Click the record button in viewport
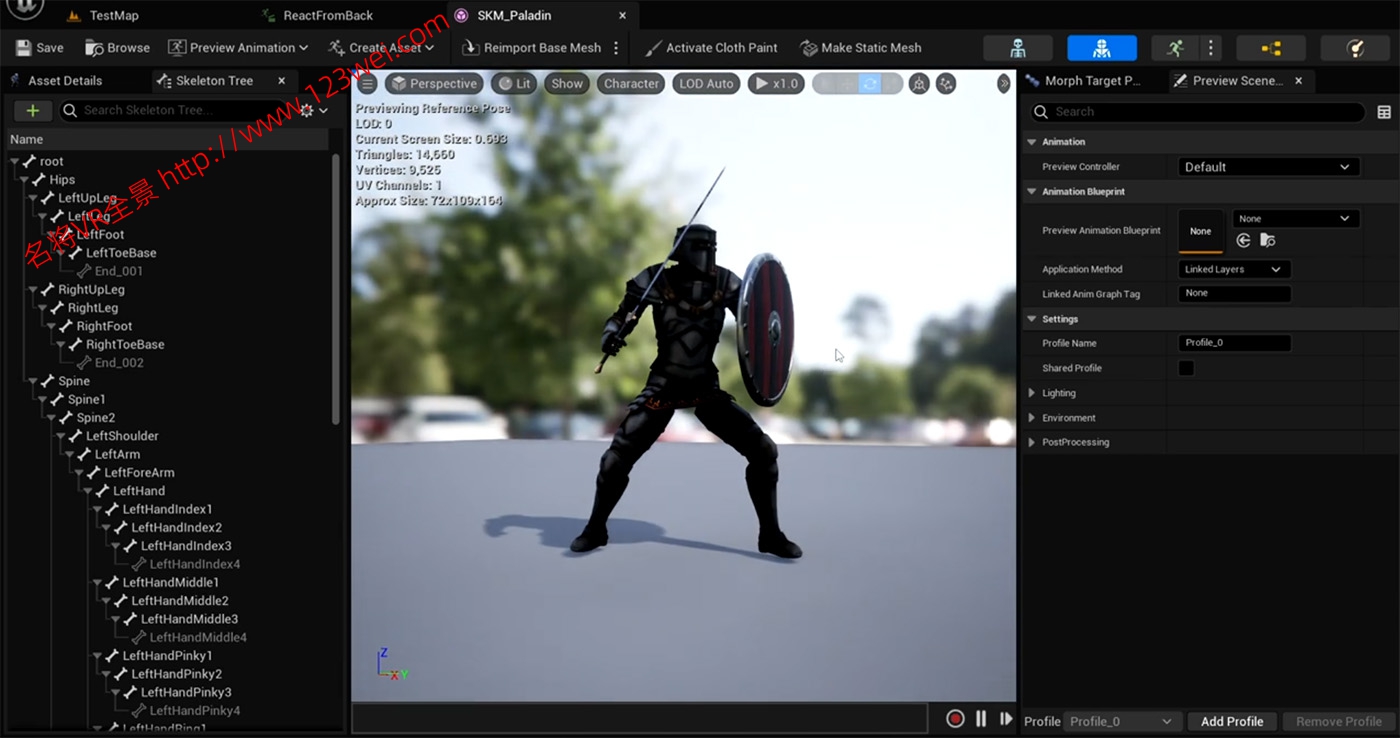This screenshot has height=738, width=1400. click(x=955, y=719)
